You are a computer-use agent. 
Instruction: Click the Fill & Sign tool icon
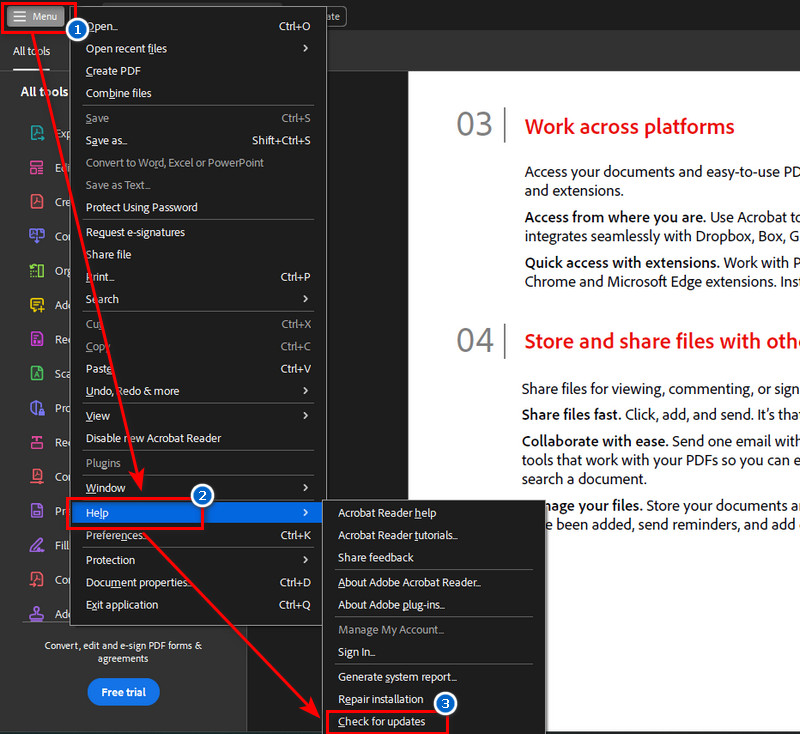point(37,545)
